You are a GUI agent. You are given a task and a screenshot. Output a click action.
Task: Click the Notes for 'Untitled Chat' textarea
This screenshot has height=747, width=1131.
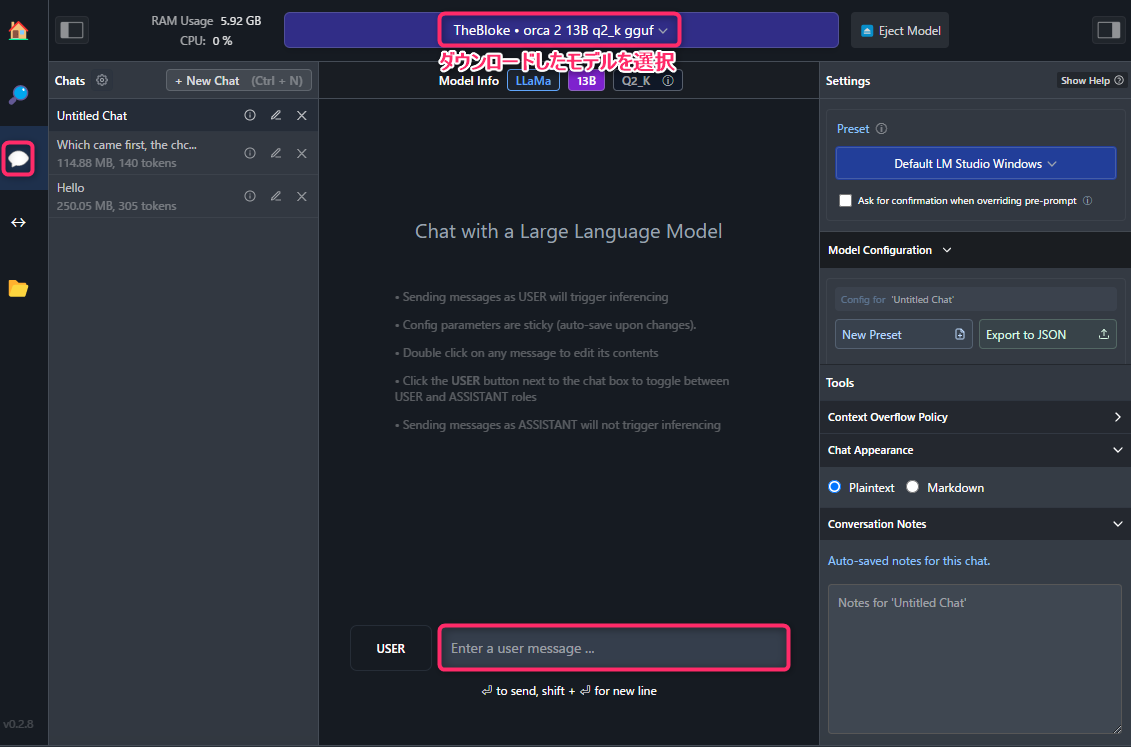point(974,659)
